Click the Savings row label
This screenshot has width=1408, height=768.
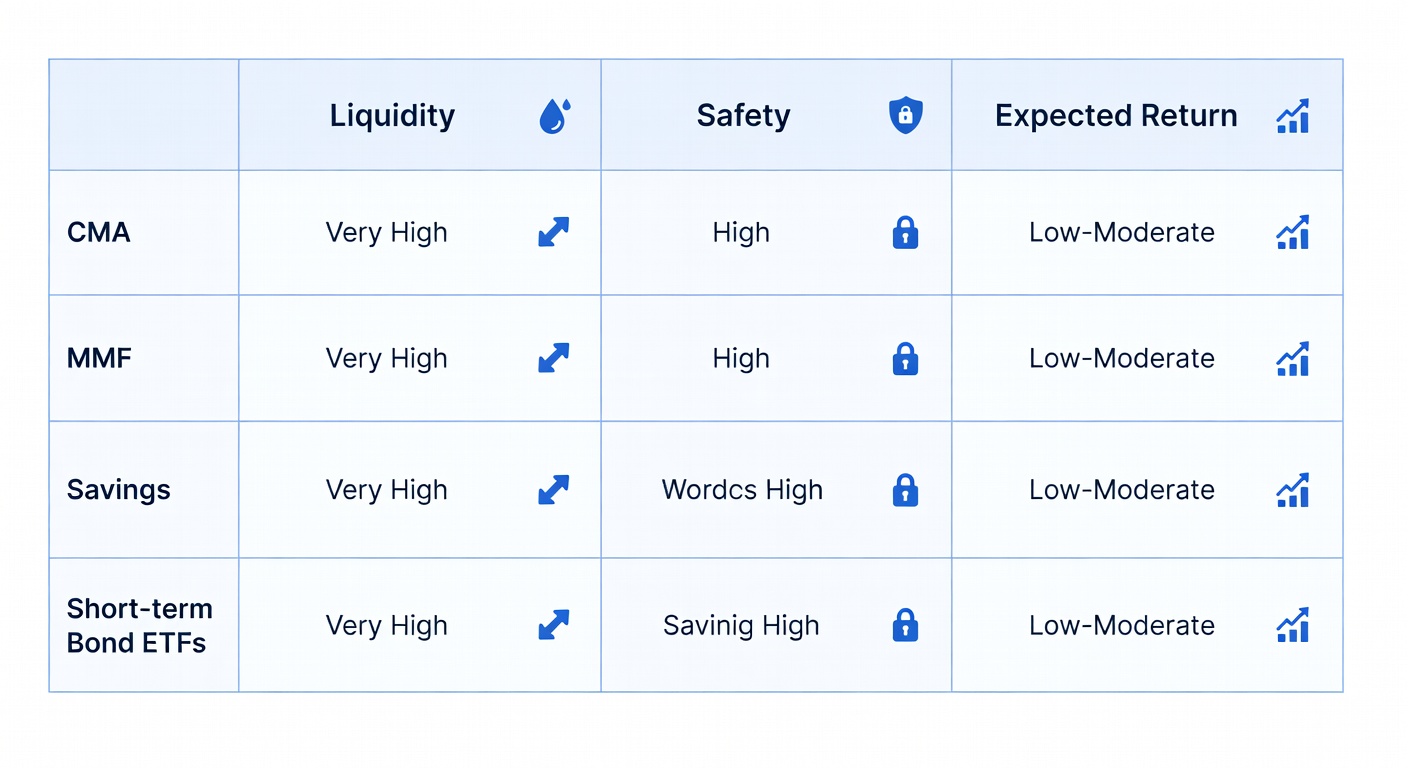118,490
